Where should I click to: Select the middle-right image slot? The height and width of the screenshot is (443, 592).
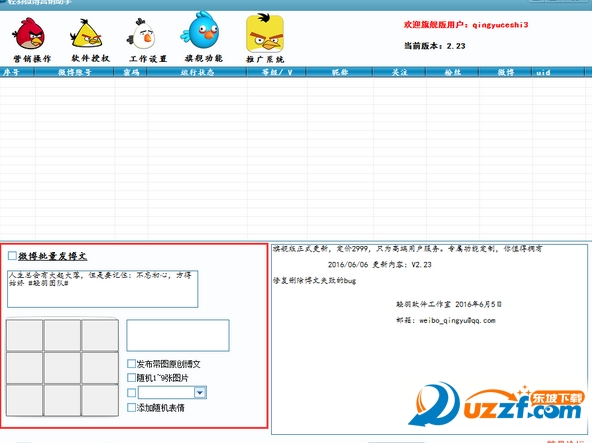pos(100,368)
